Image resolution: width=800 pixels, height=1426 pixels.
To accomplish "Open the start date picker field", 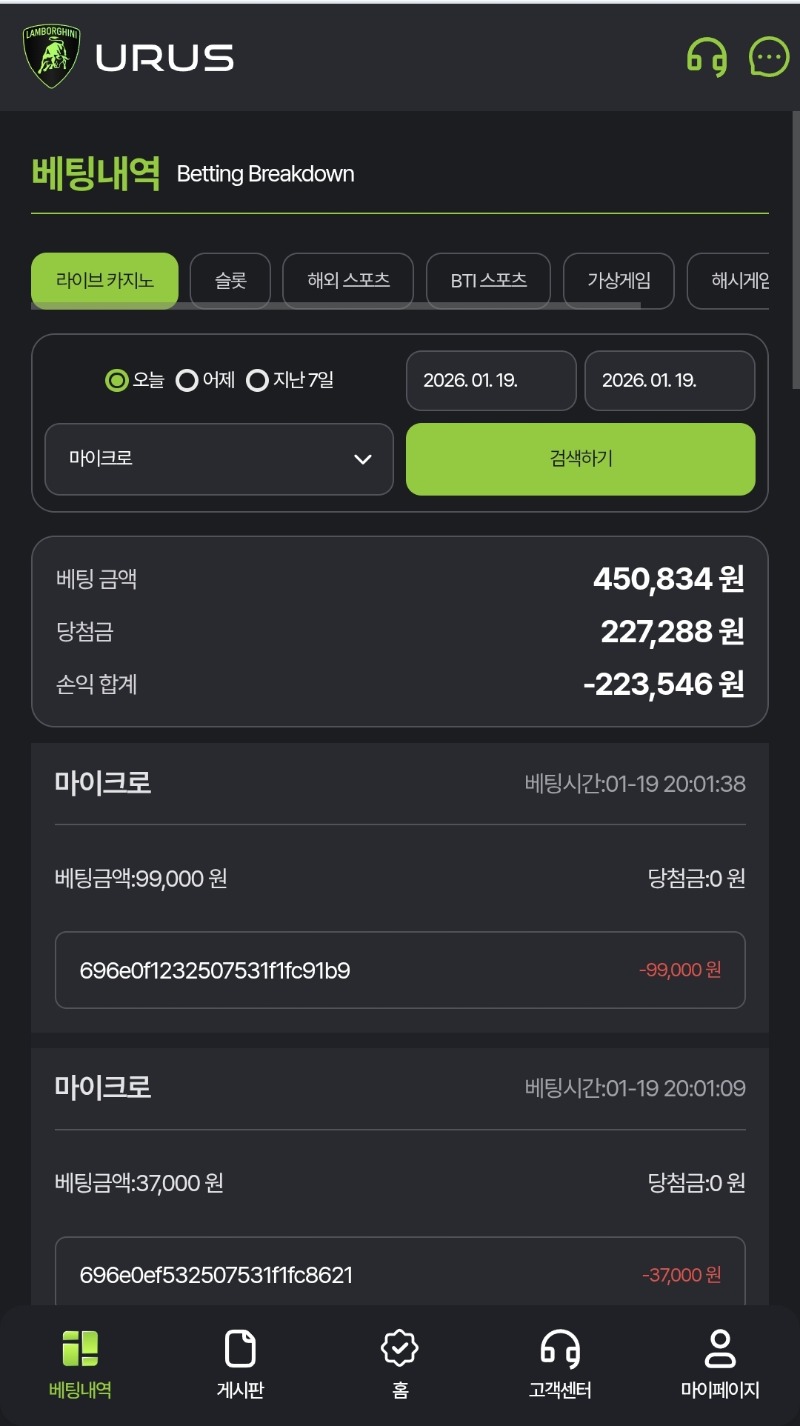I will click(491, 380).
